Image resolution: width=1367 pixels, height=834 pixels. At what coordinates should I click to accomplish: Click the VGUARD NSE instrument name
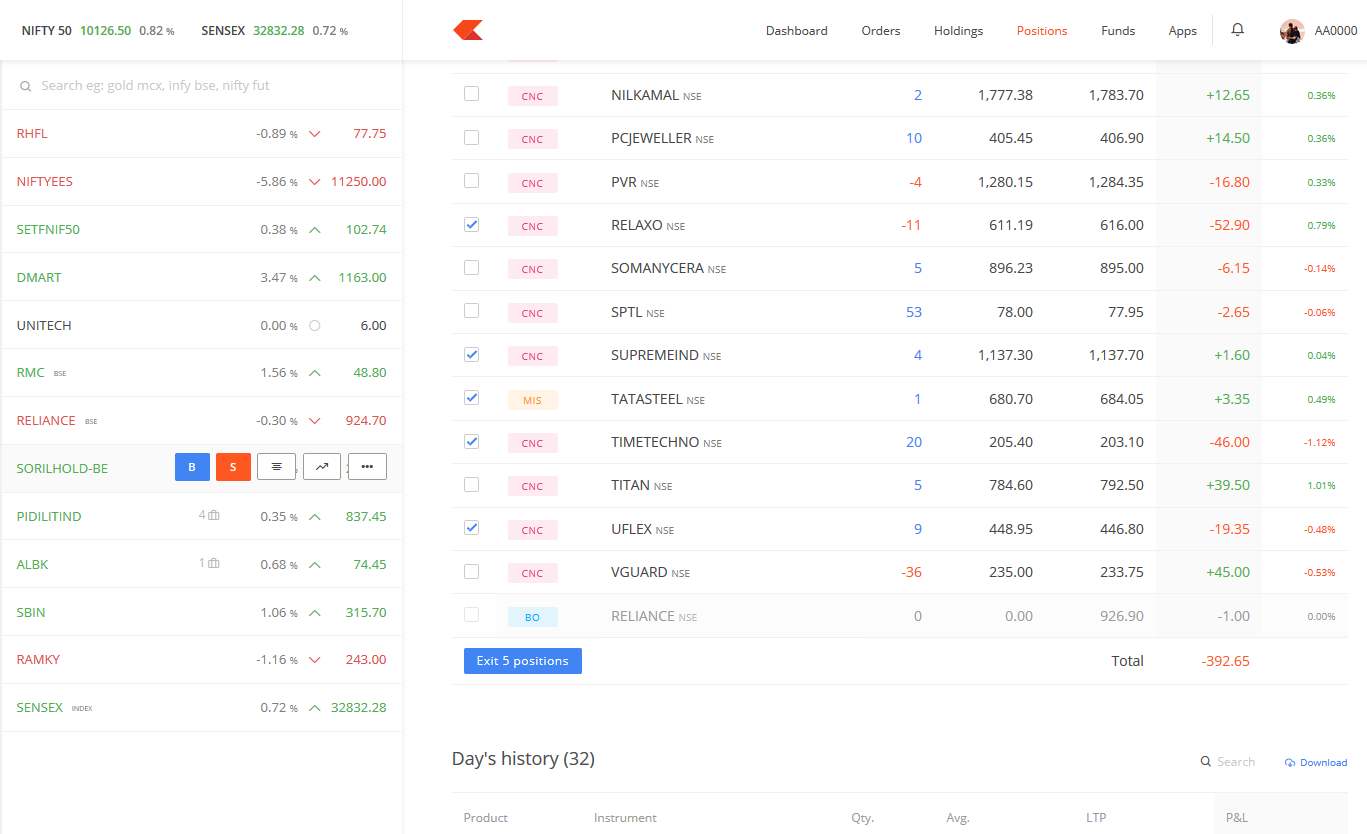coord(650,572)
